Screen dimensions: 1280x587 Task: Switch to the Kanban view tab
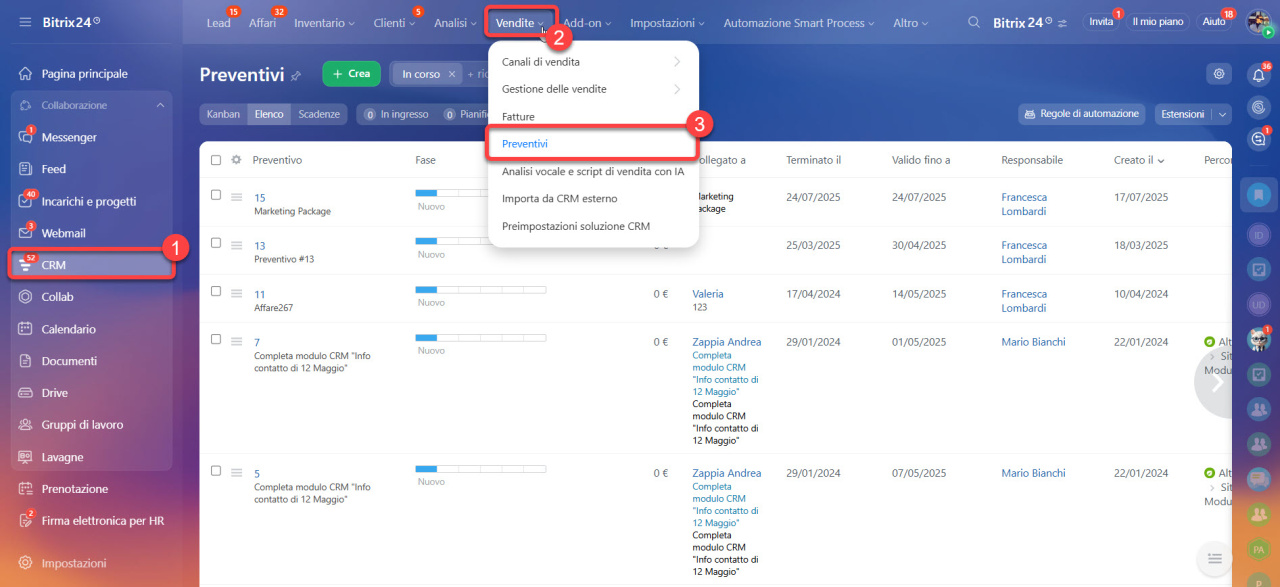223,114
